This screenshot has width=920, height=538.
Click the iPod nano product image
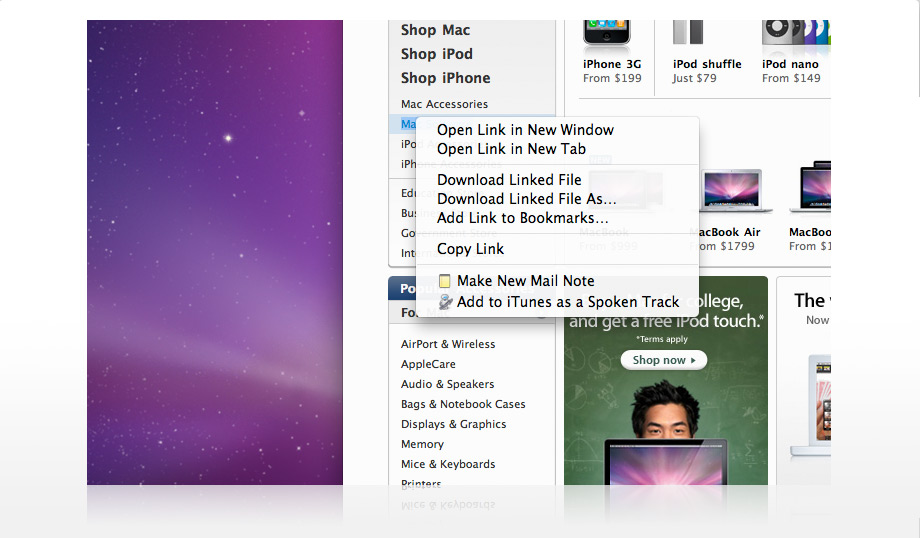click(796, 33)
